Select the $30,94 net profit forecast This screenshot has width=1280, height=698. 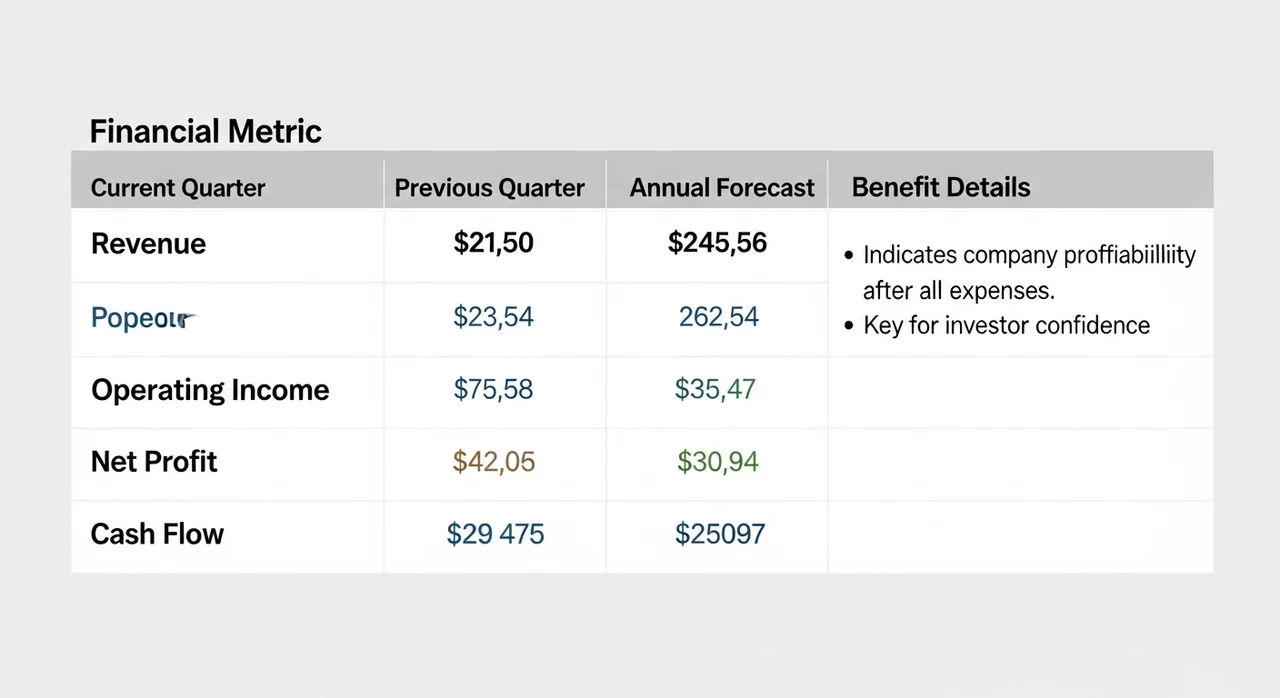click(x=718, y=462)
